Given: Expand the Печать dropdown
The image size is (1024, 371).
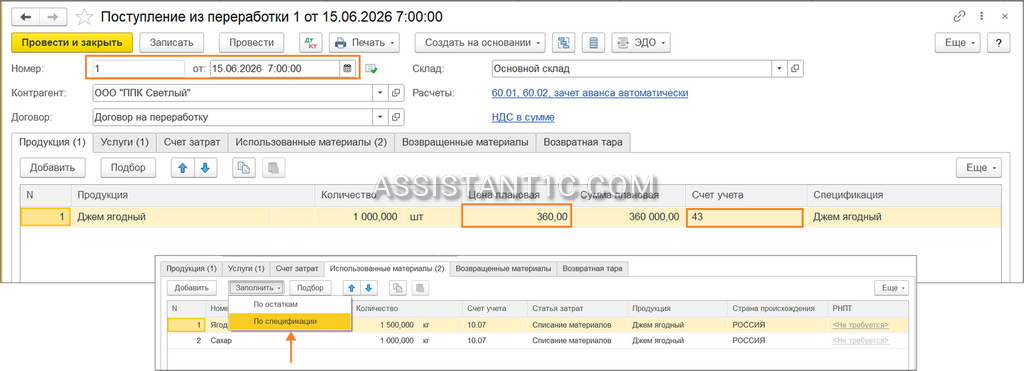Looking at the screenshot, I should pyautogui.click(x=364, y=43).
